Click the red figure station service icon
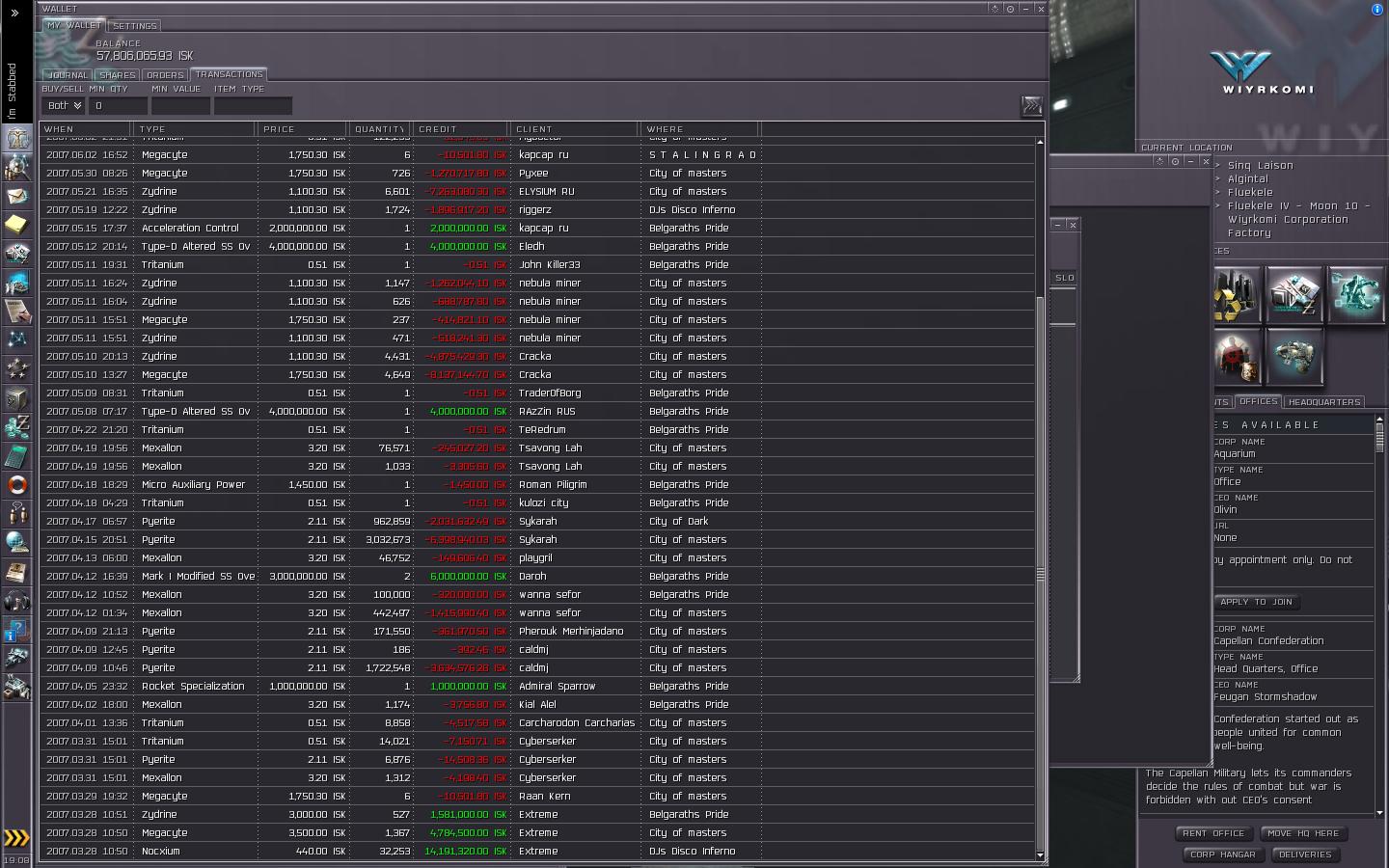This screenshot has width=1389, height=868. (x=1238, y=357)
